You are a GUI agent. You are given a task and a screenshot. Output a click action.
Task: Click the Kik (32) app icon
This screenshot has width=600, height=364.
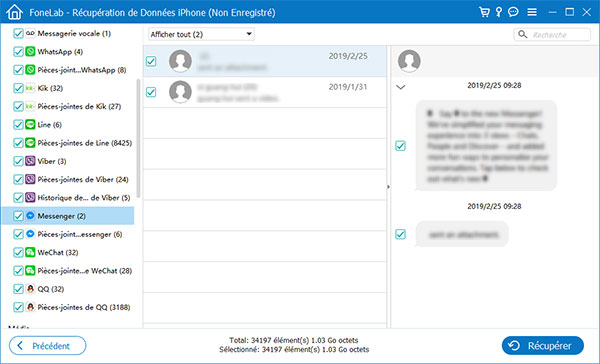click(30, 88)
